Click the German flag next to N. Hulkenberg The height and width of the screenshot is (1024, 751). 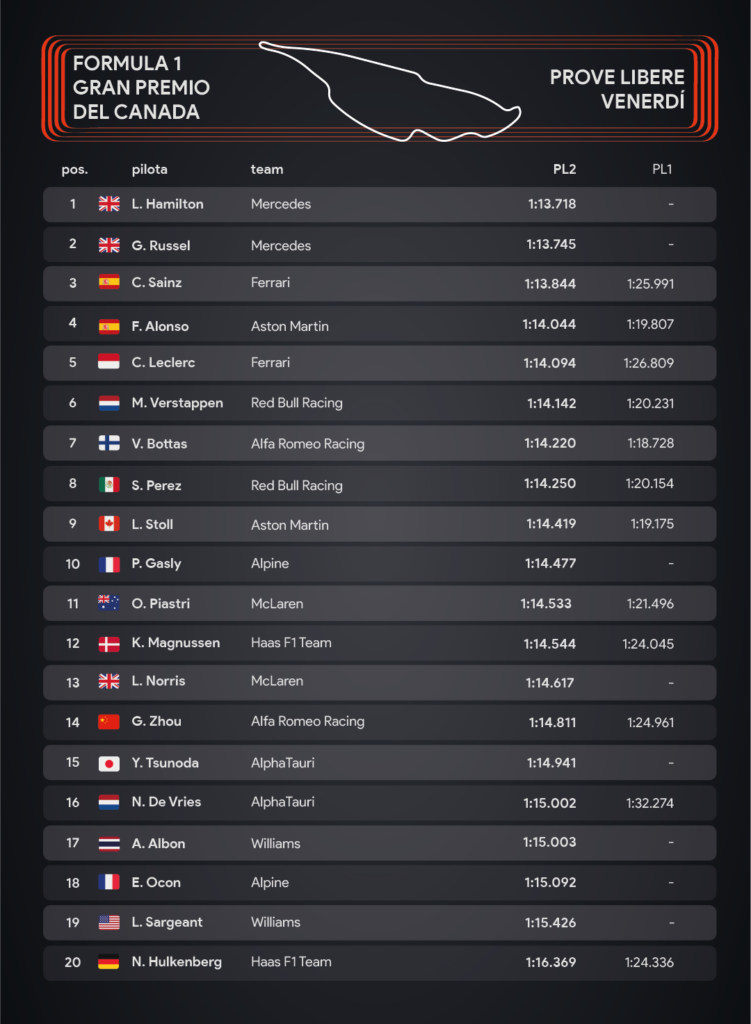click(x=109, y=961)
